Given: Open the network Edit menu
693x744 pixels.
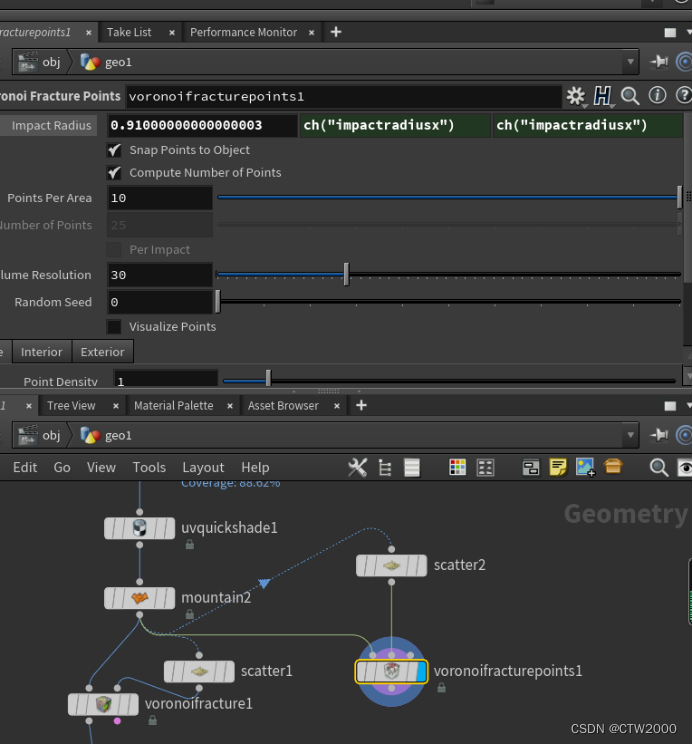Looking at the screenshot, I should coord(25,467).
